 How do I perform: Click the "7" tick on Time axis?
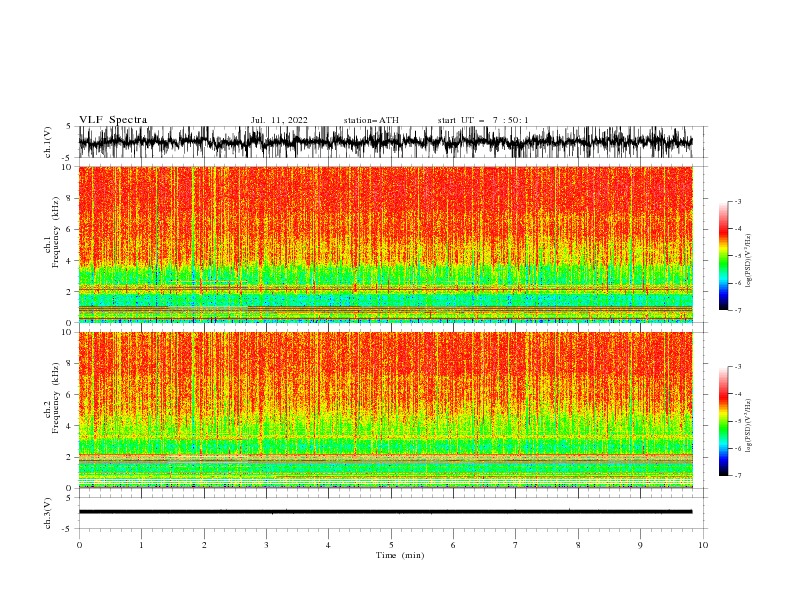[x=516, y=545]
